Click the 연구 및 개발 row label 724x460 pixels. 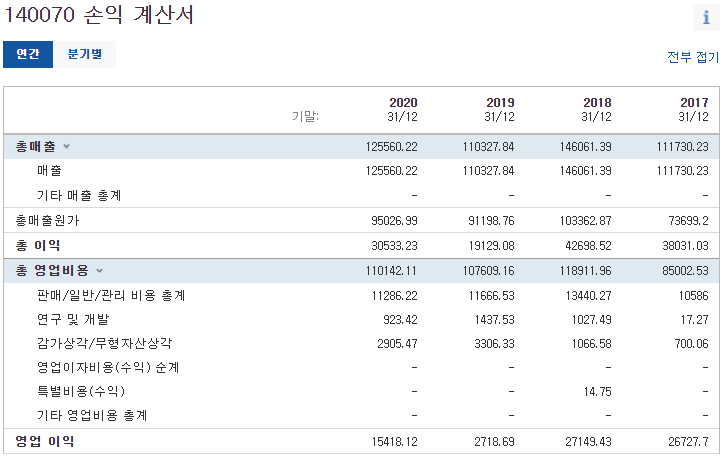pos(73,320)
